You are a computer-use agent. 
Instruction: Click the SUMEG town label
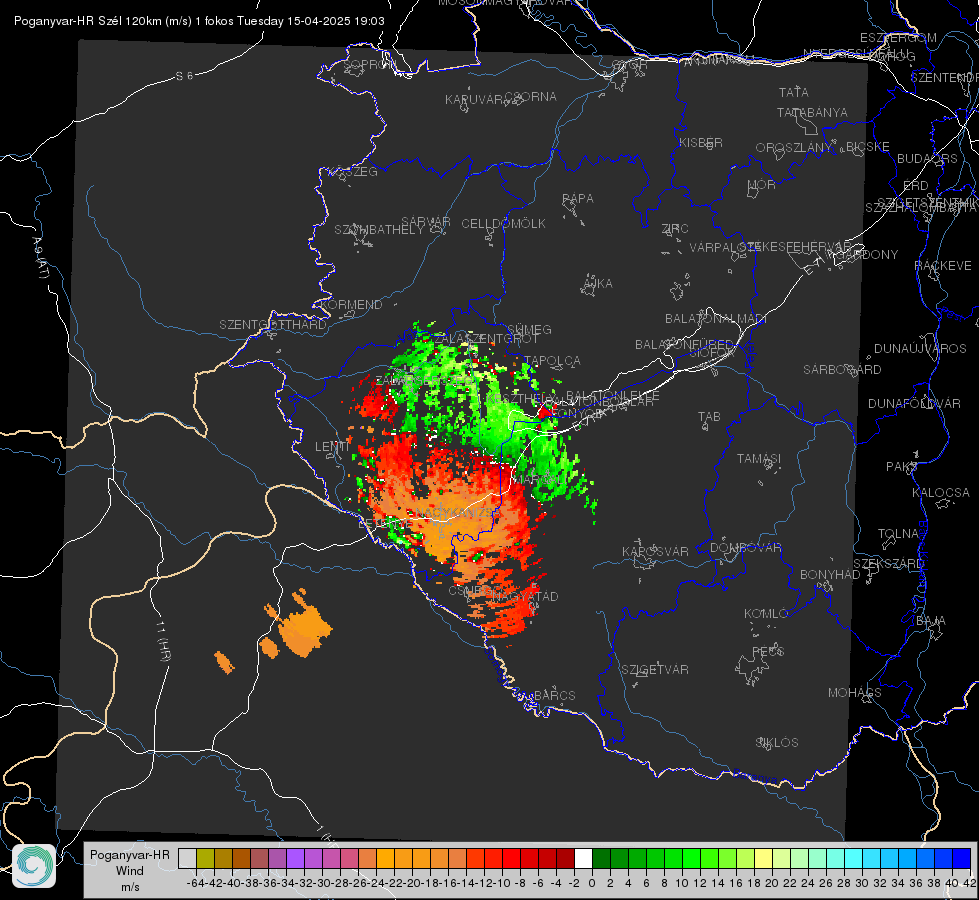(529, 329)
